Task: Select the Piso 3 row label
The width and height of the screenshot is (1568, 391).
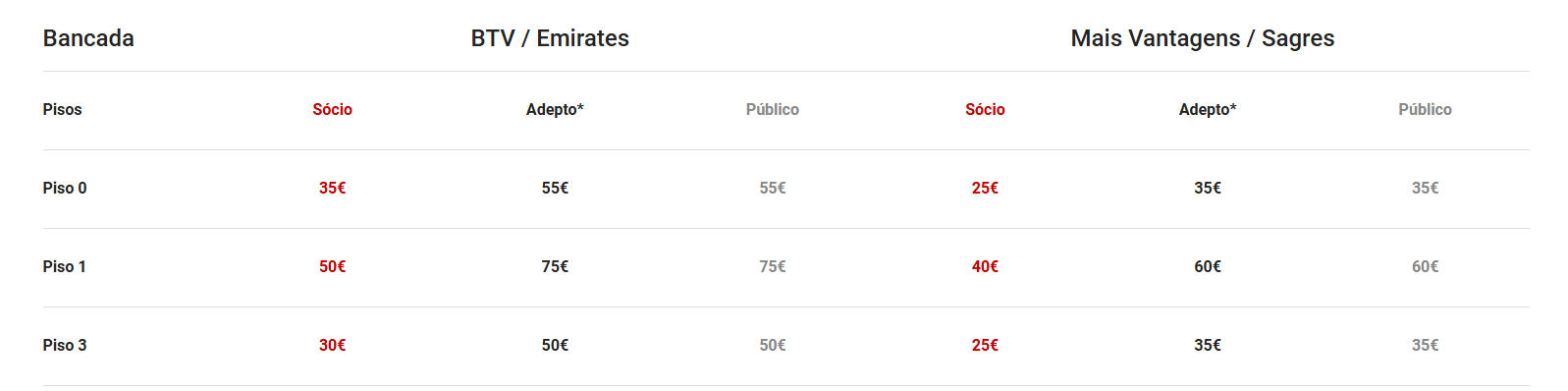Action: pyautogui.click(x=65, y=345)
